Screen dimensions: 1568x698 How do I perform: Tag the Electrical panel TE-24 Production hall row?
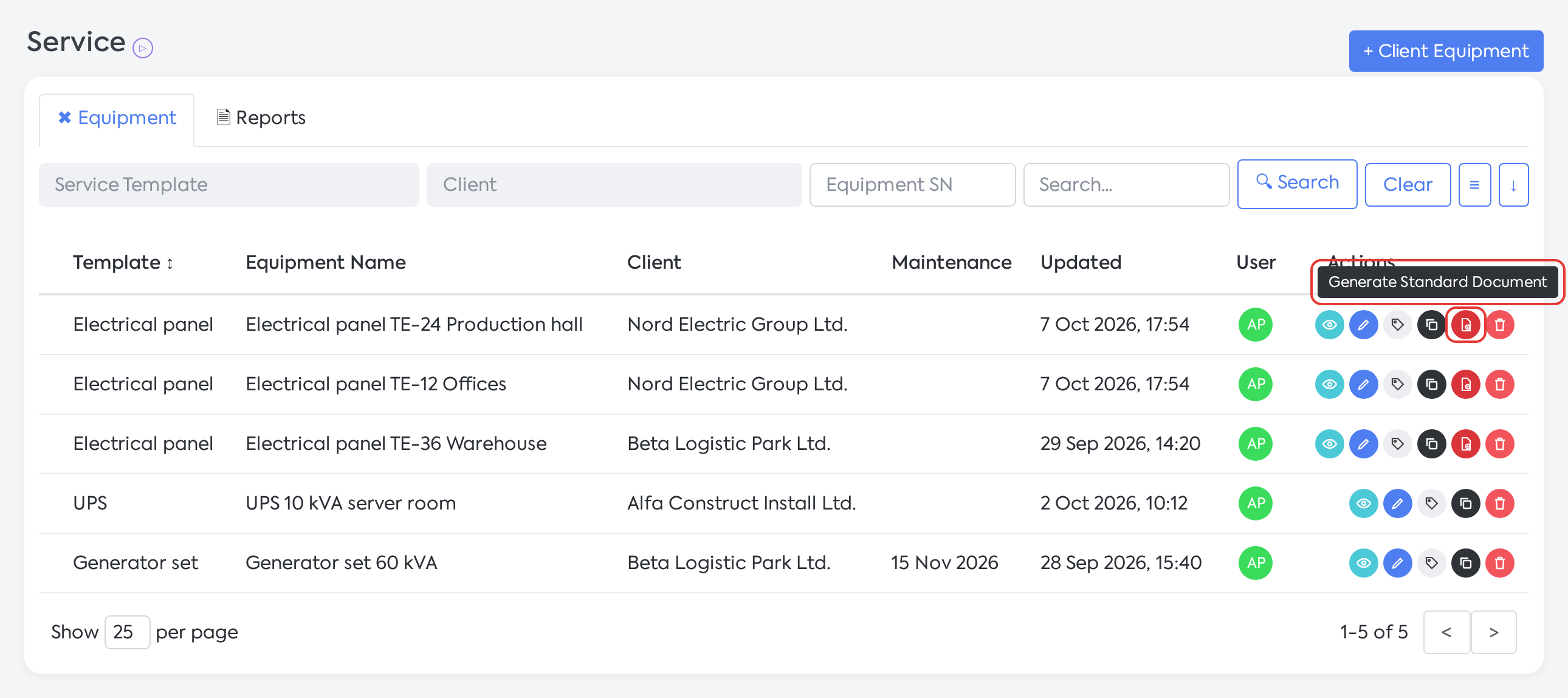coord(1398,325)
